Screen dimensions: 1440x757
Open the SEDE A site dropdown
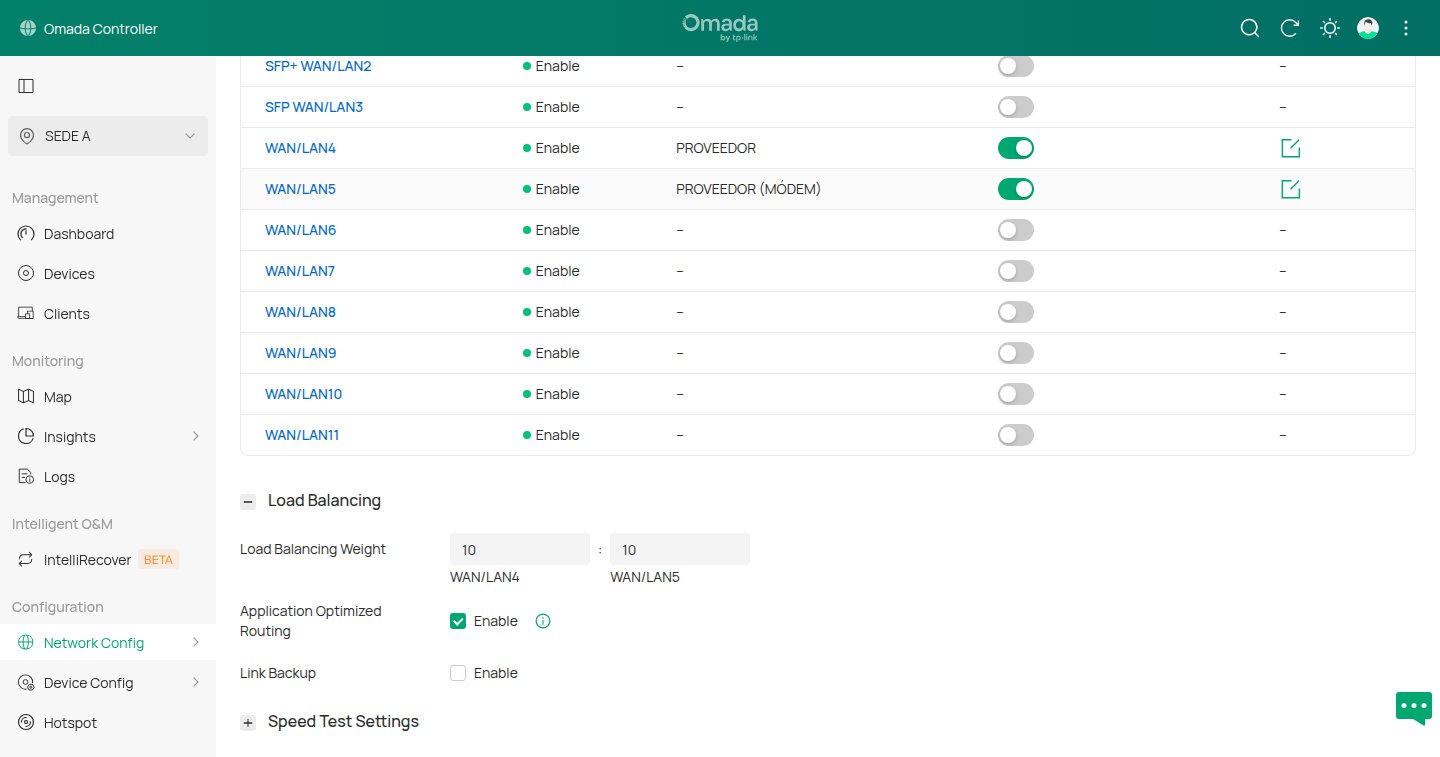[x=108, y=136]
